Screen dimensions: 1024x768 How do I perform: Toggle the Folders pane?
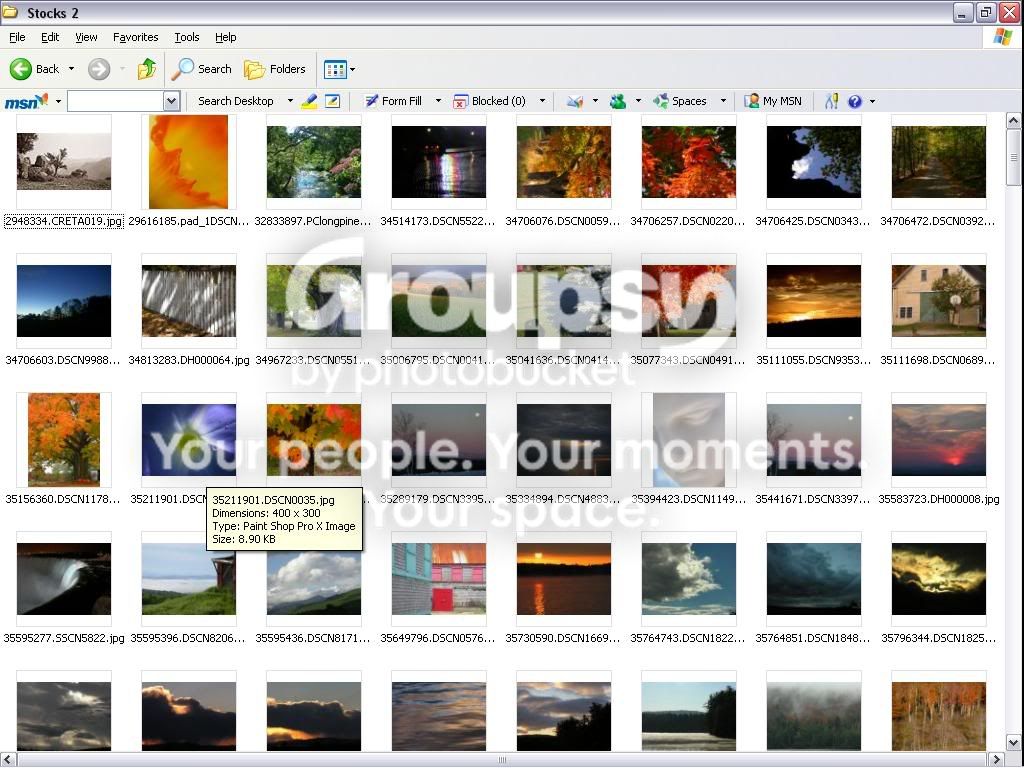274,69
